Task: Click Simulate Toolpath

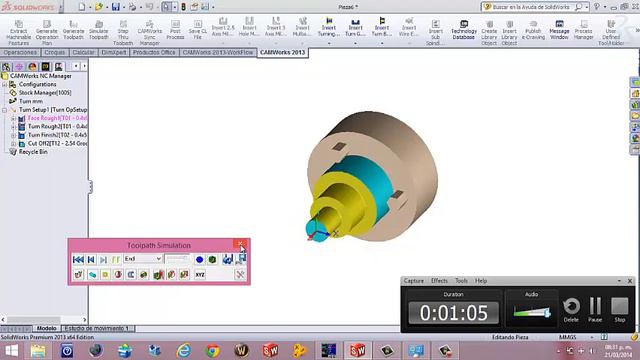Action: [99, 30]
